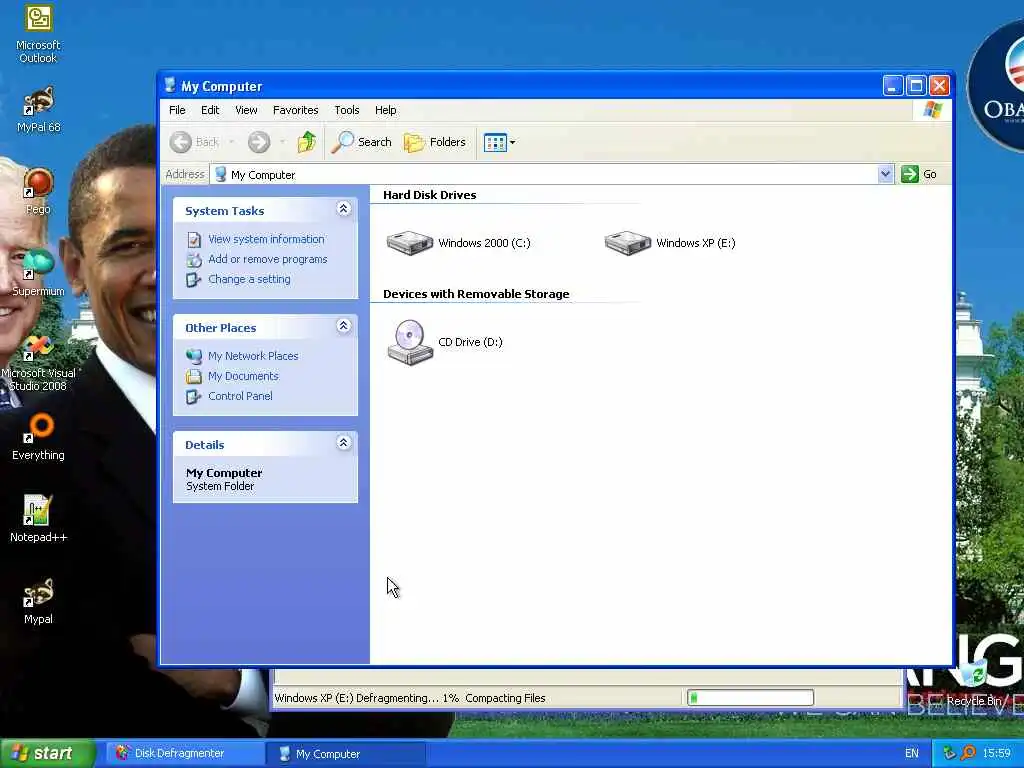Viewport: 1024px width, 768px height.
Task: Click the Start button
Action: pos(47,754)
